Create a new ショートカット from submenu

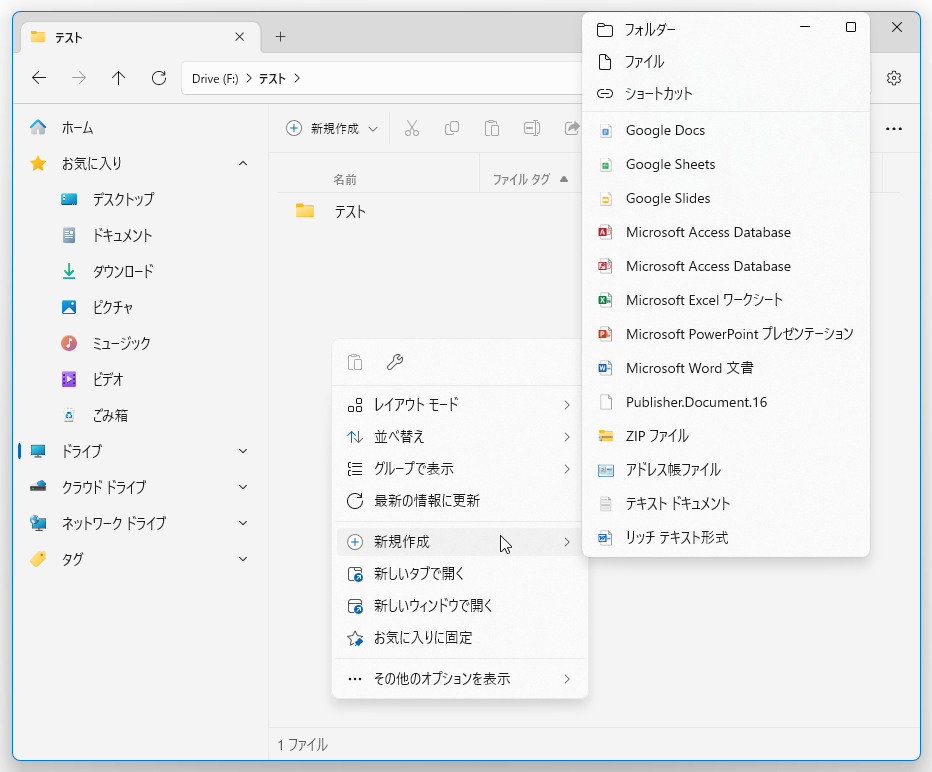pyautogui.click(x=726, y=94)
